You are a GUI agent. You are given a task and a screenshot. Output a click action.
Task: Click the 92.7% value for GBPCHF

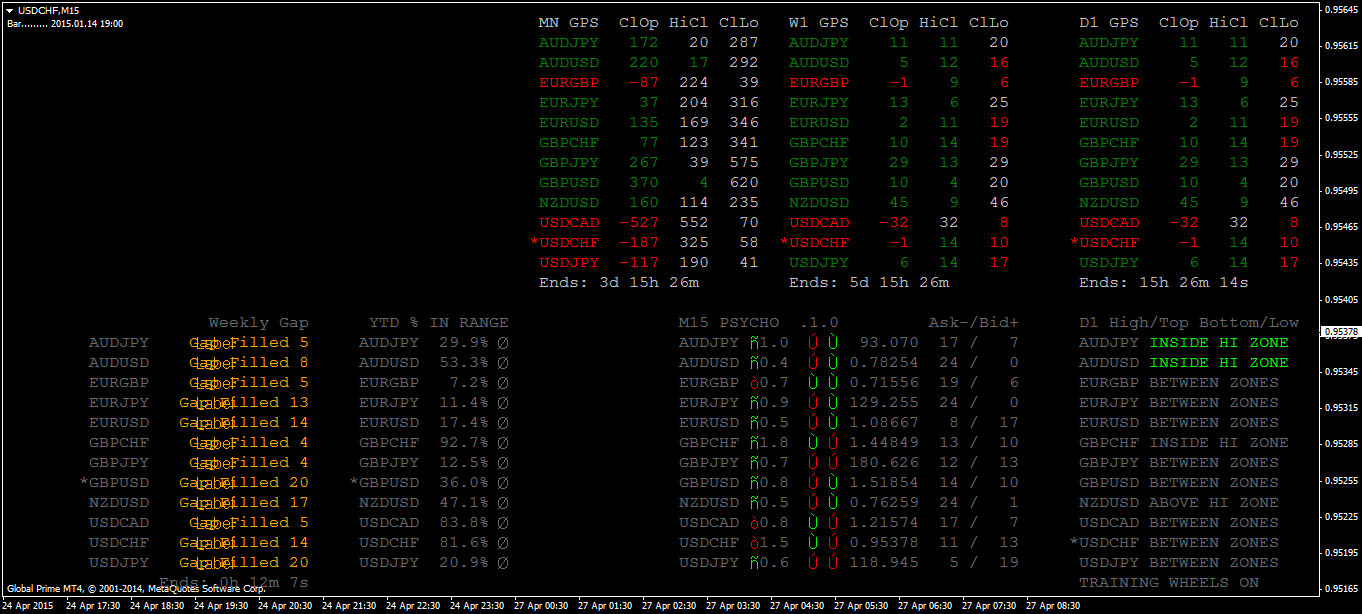[464, 442]
